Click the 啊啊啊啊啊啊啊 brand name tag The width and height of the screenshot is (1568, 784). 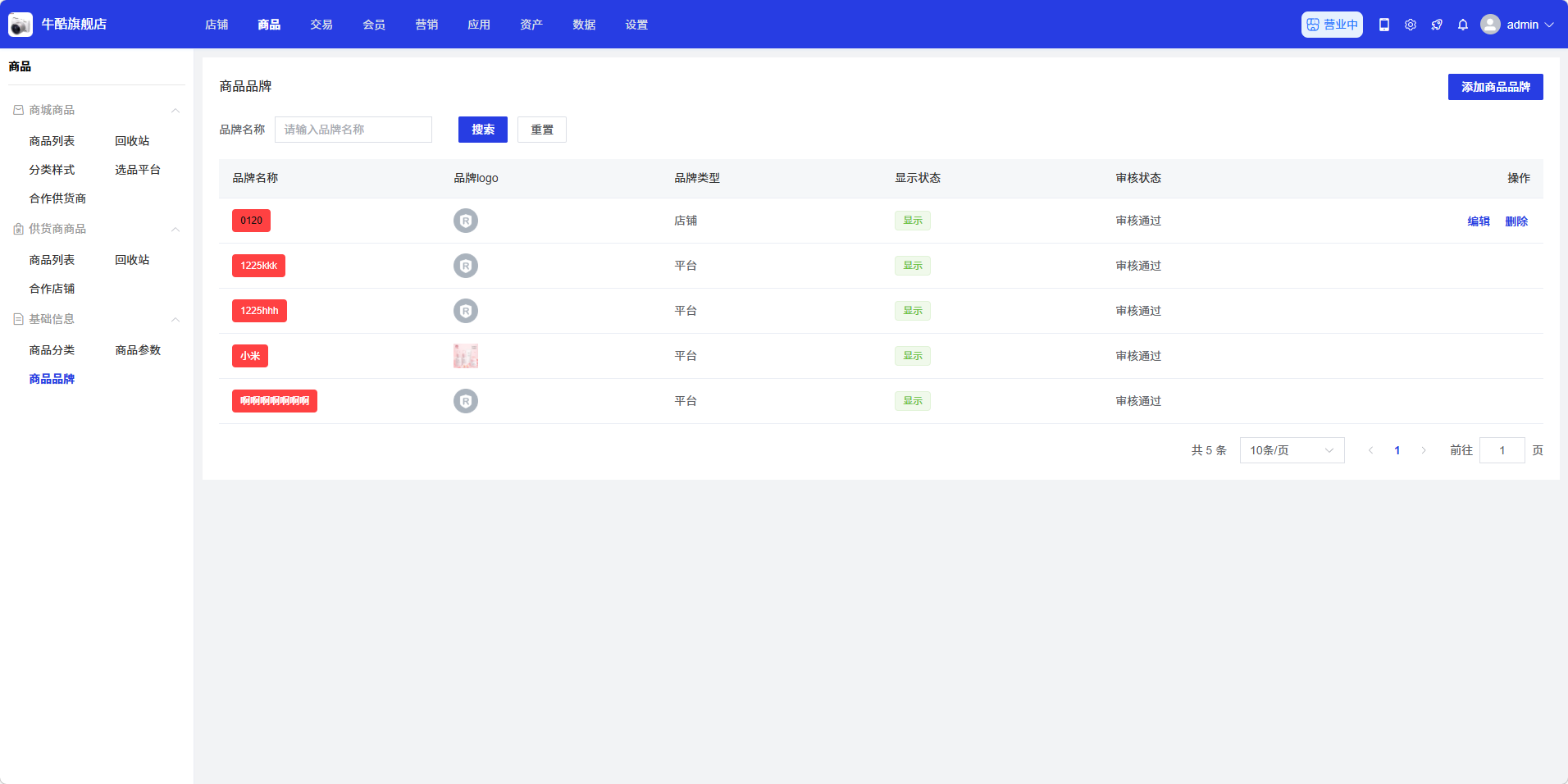tap(275, 401)
